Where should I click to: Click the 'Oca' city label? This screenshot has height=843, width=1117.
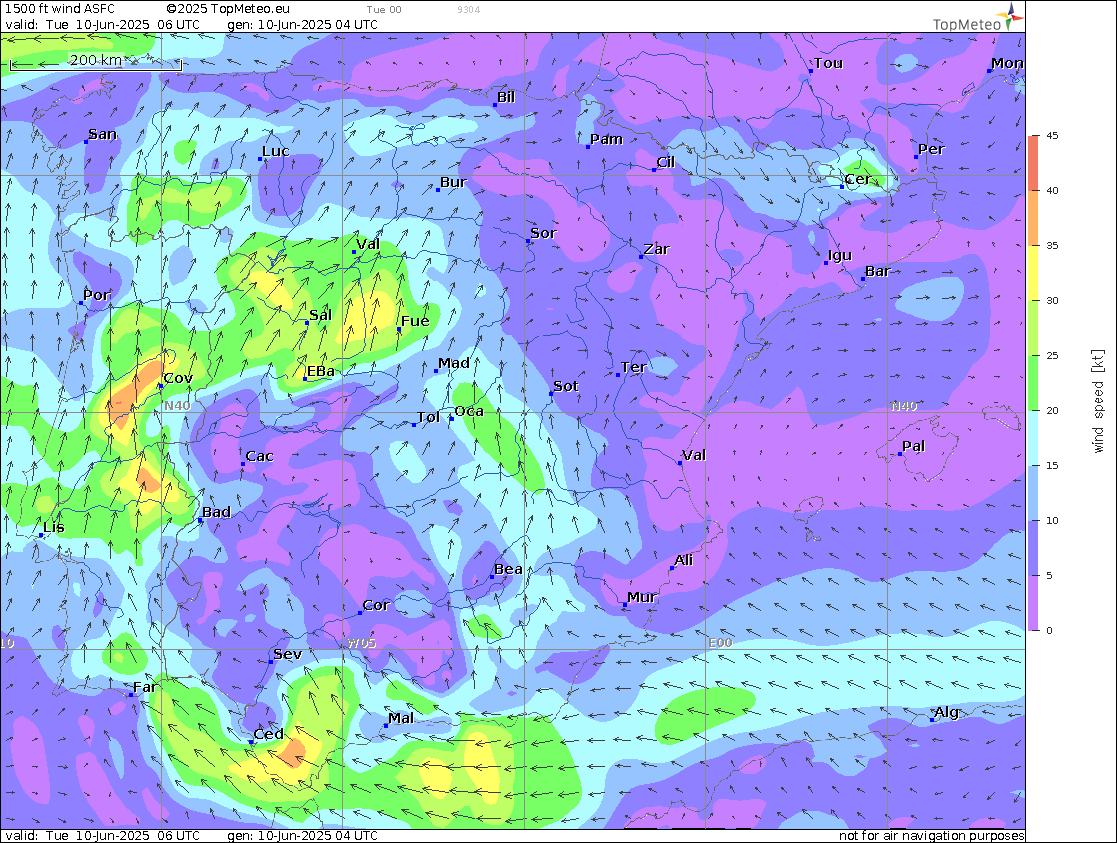(x=469, y=412)
